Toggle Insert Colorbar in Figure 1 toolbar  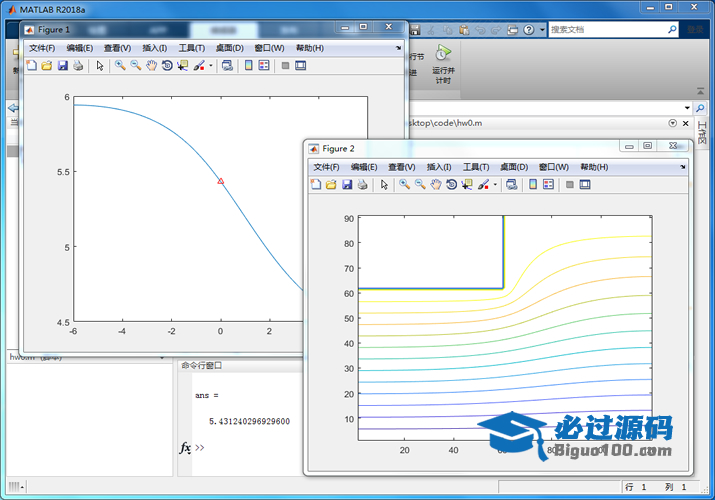tap(248, 66)
